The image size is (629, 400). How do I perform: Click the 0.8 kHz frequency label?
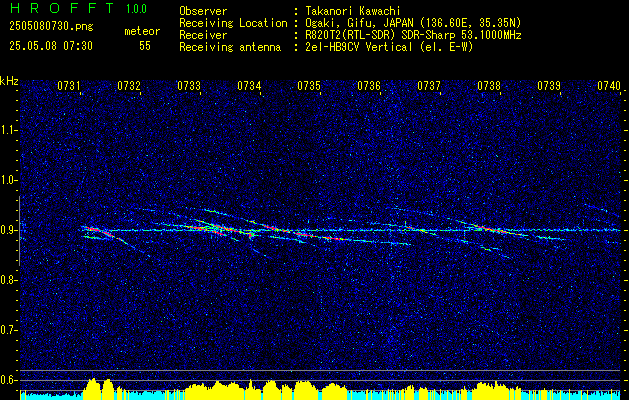(9, 280)
